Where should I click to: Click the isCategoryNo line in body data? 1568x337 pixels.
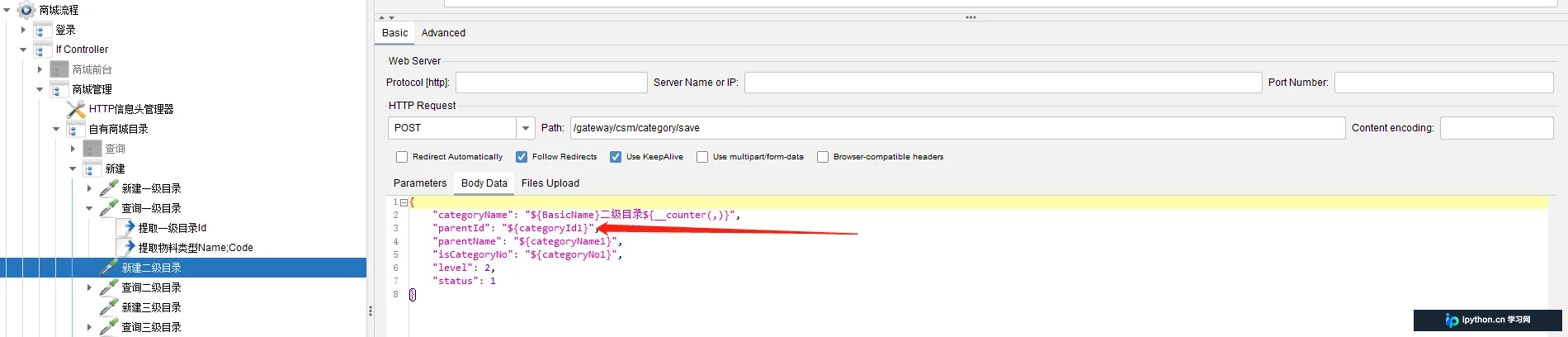527,254
